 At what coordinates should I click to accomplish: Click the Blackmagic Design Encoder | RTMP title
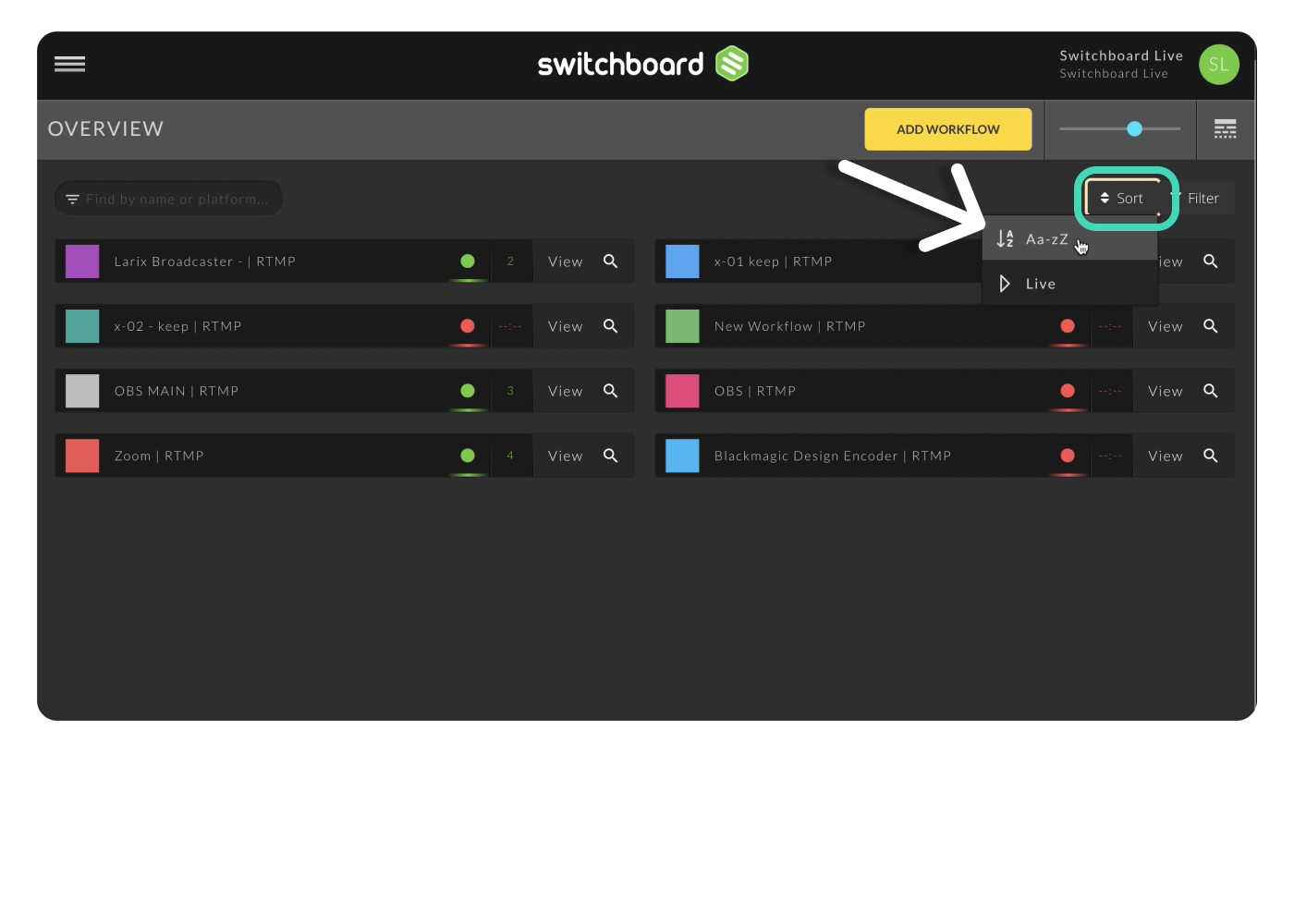832,456
